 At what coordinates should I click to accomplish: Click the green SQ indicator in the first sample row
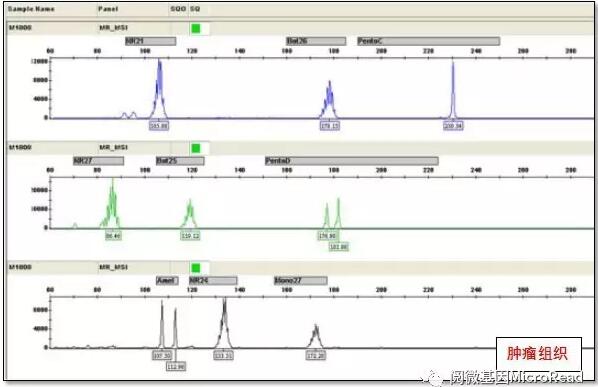click(x=196, y=28)
